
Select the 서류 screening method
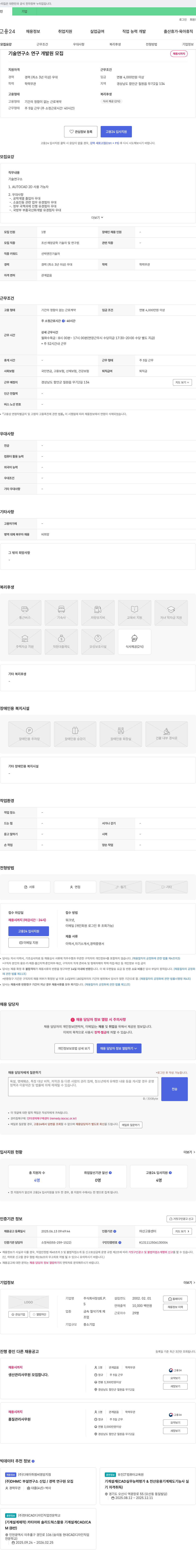(x=29, y=887)
